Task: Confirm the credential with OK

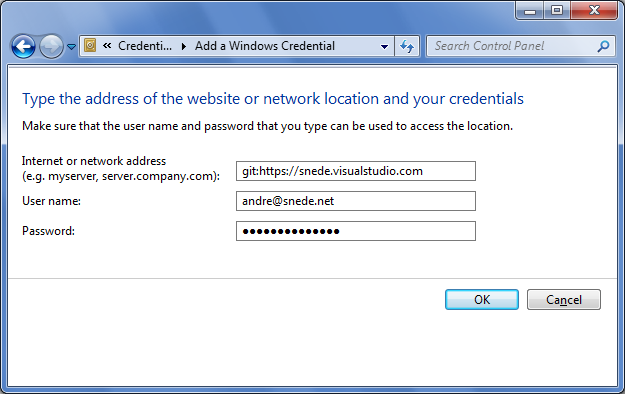Action: point(482,299)
